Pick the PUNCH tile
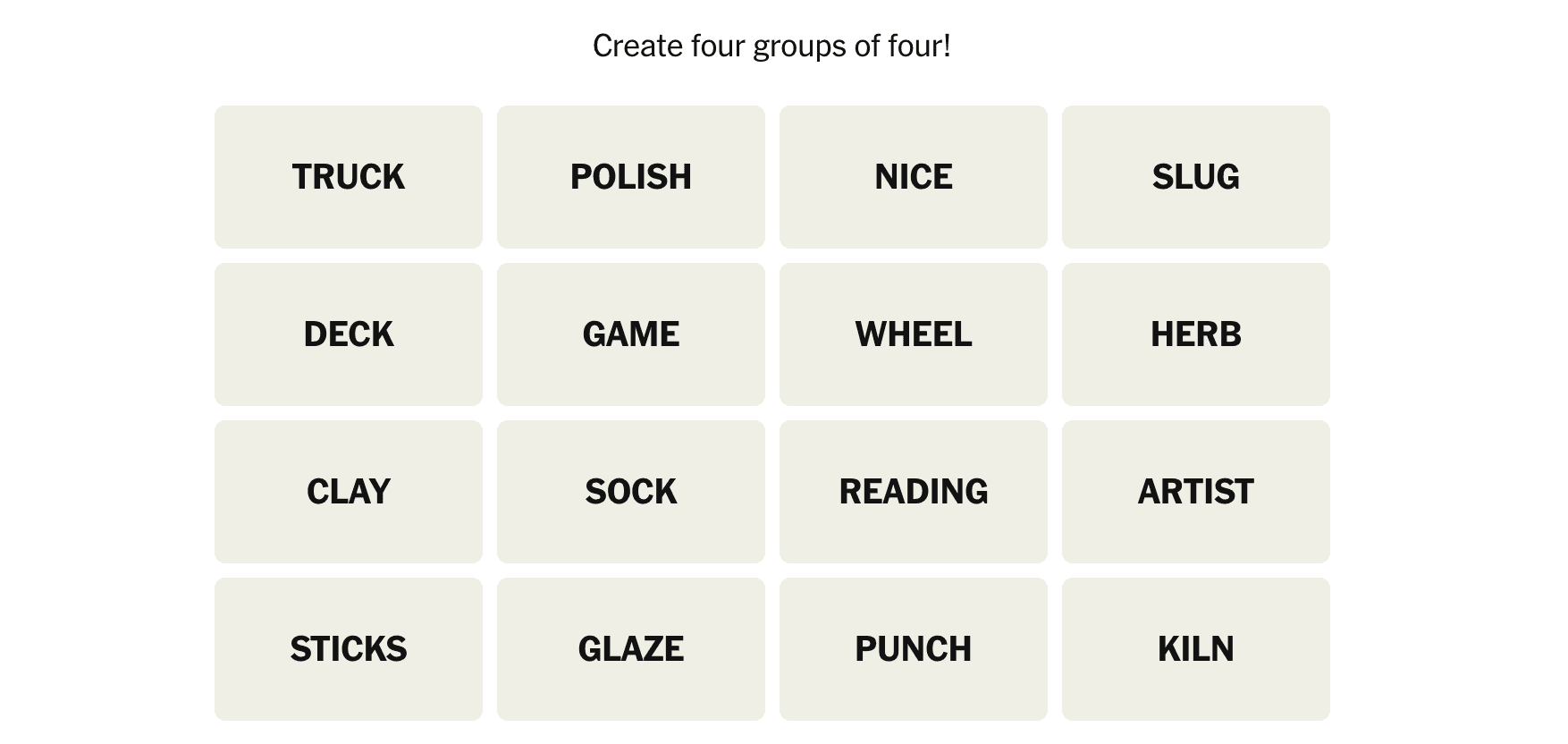Viewport: 1568px width, 744px height. [x=914, y=649]
